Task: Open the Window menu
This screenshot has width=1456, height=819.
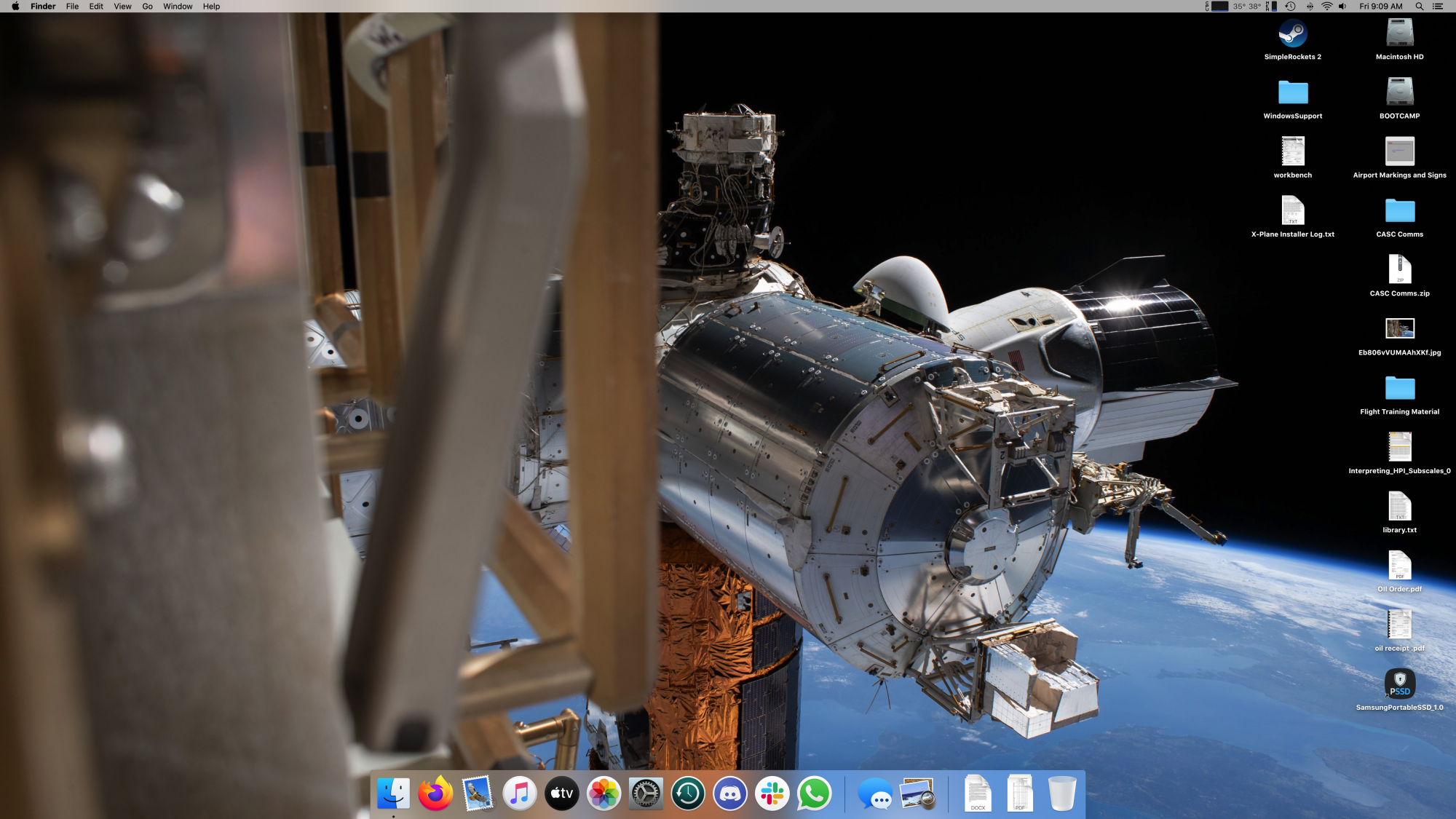Action: pos(178,6)
